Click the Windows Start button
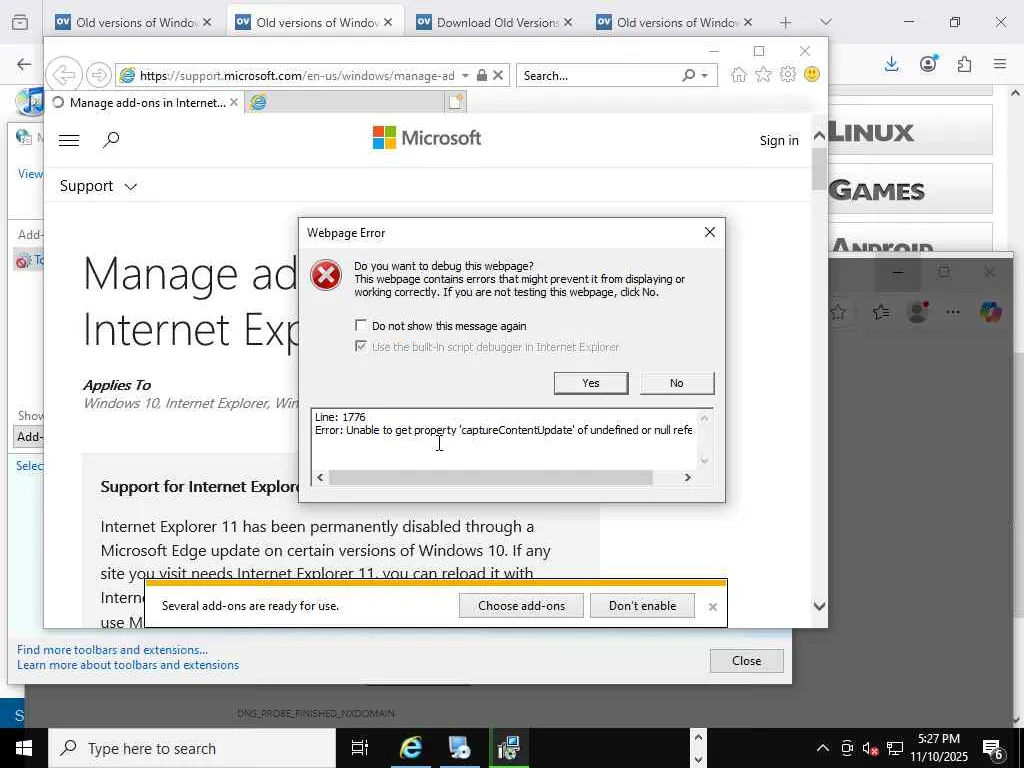Viewport: 1024px width, 768px height. pos(24,748)
